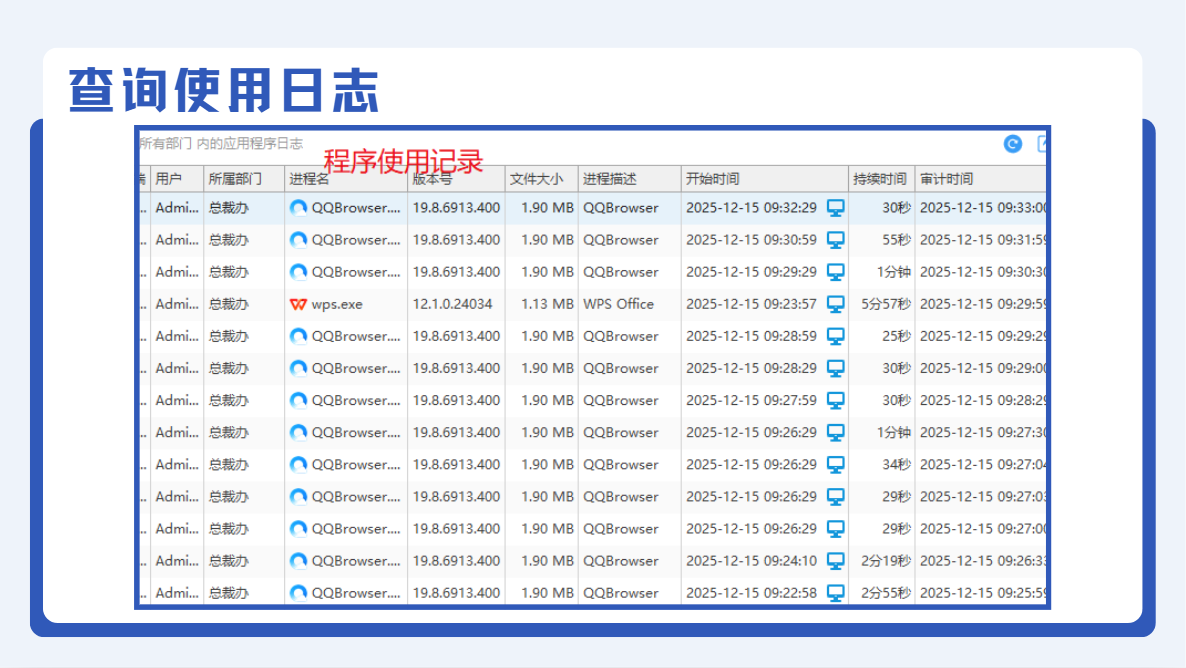Click QQBrowser icon in row started 09:30:59
Image resolution: width=1186 pixels, height=668 pixels.
[298, 240]
